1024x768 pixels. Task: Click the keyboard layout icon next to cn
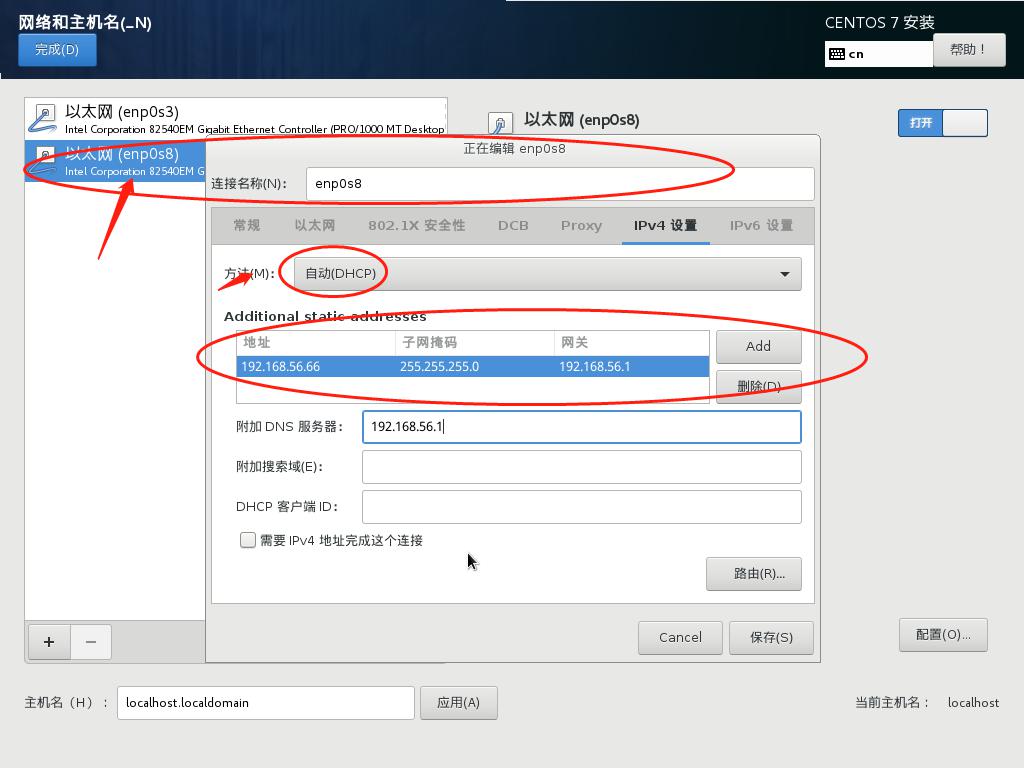coord(837,54)
